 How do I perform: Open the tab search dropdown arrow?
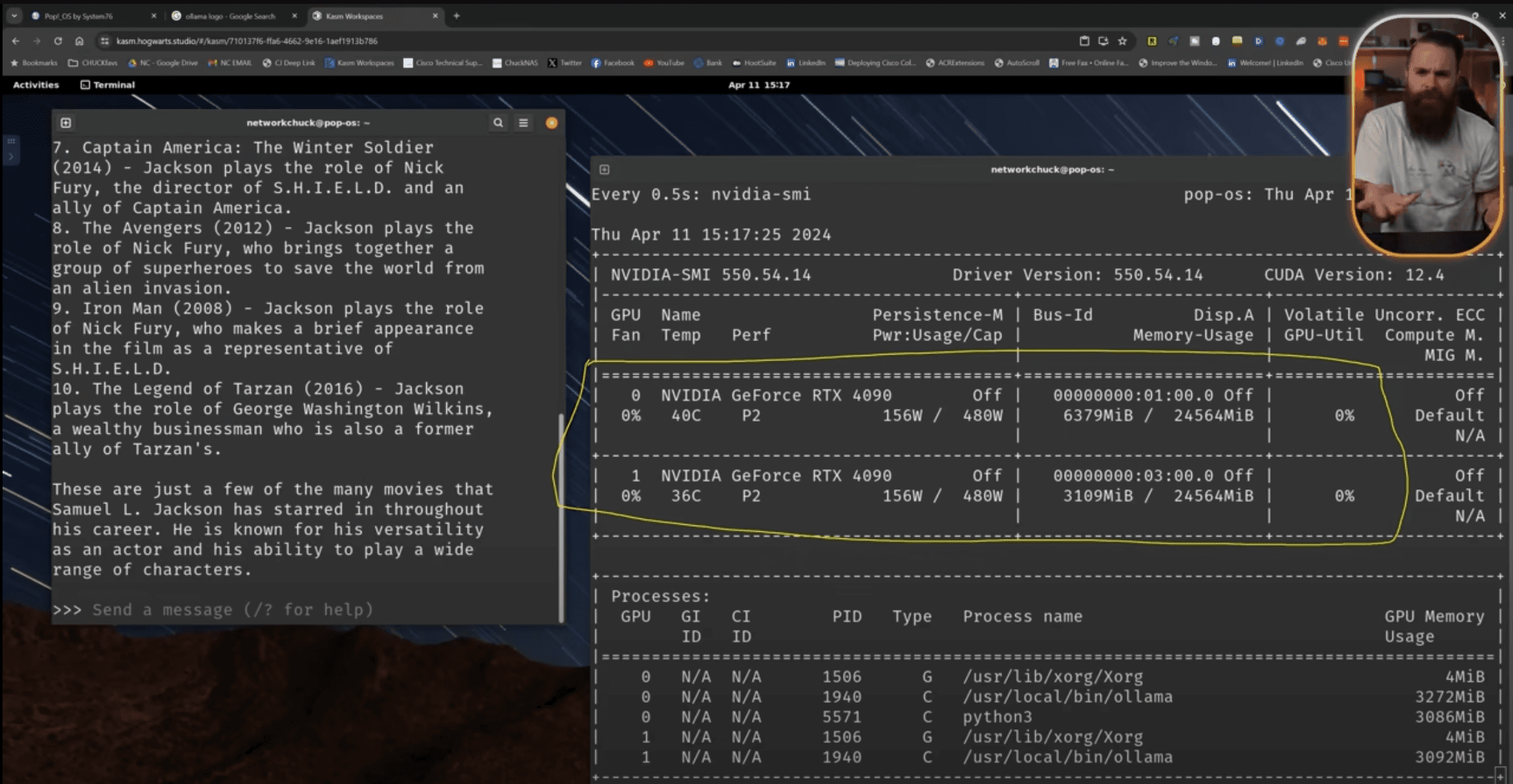click(x=14, y=15)
